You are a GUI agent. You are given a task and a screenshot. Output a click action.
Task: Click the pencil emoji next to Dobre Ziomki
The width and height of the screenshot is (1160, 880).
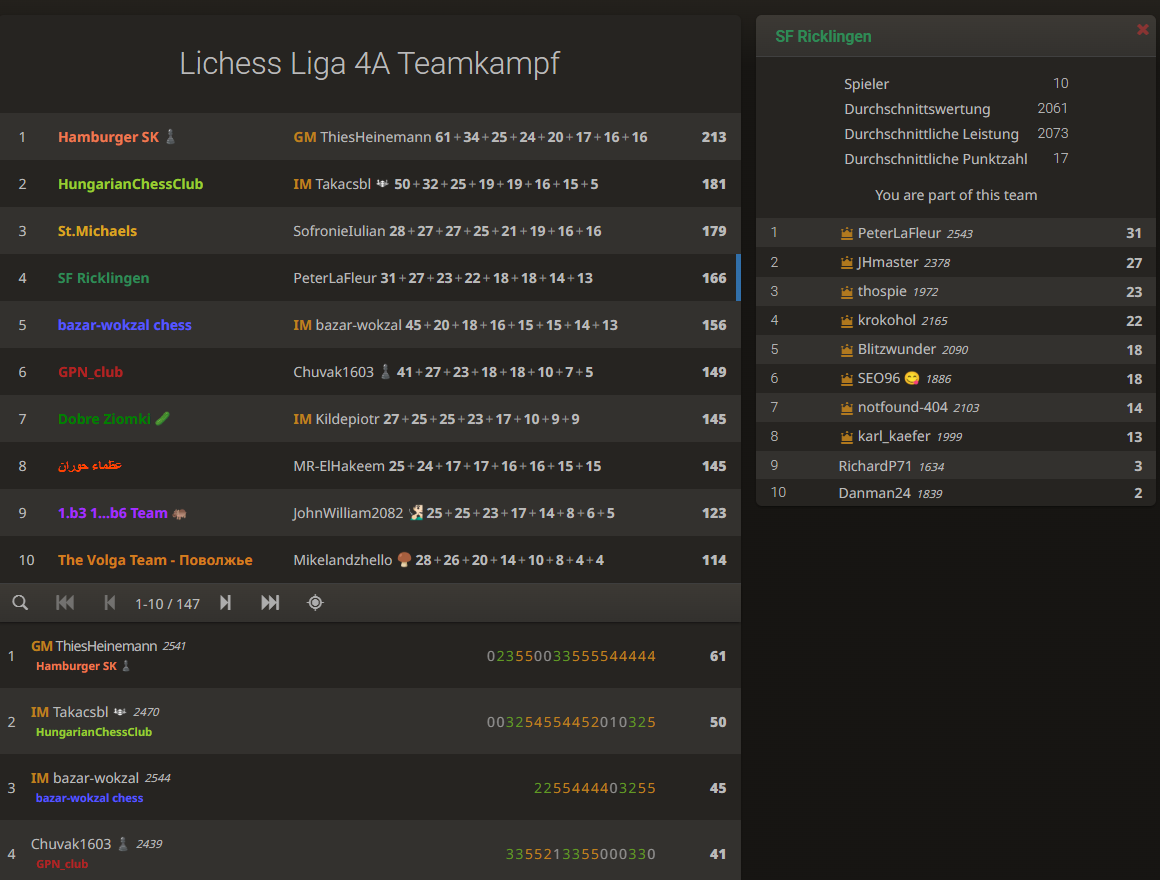coord(163,418)
